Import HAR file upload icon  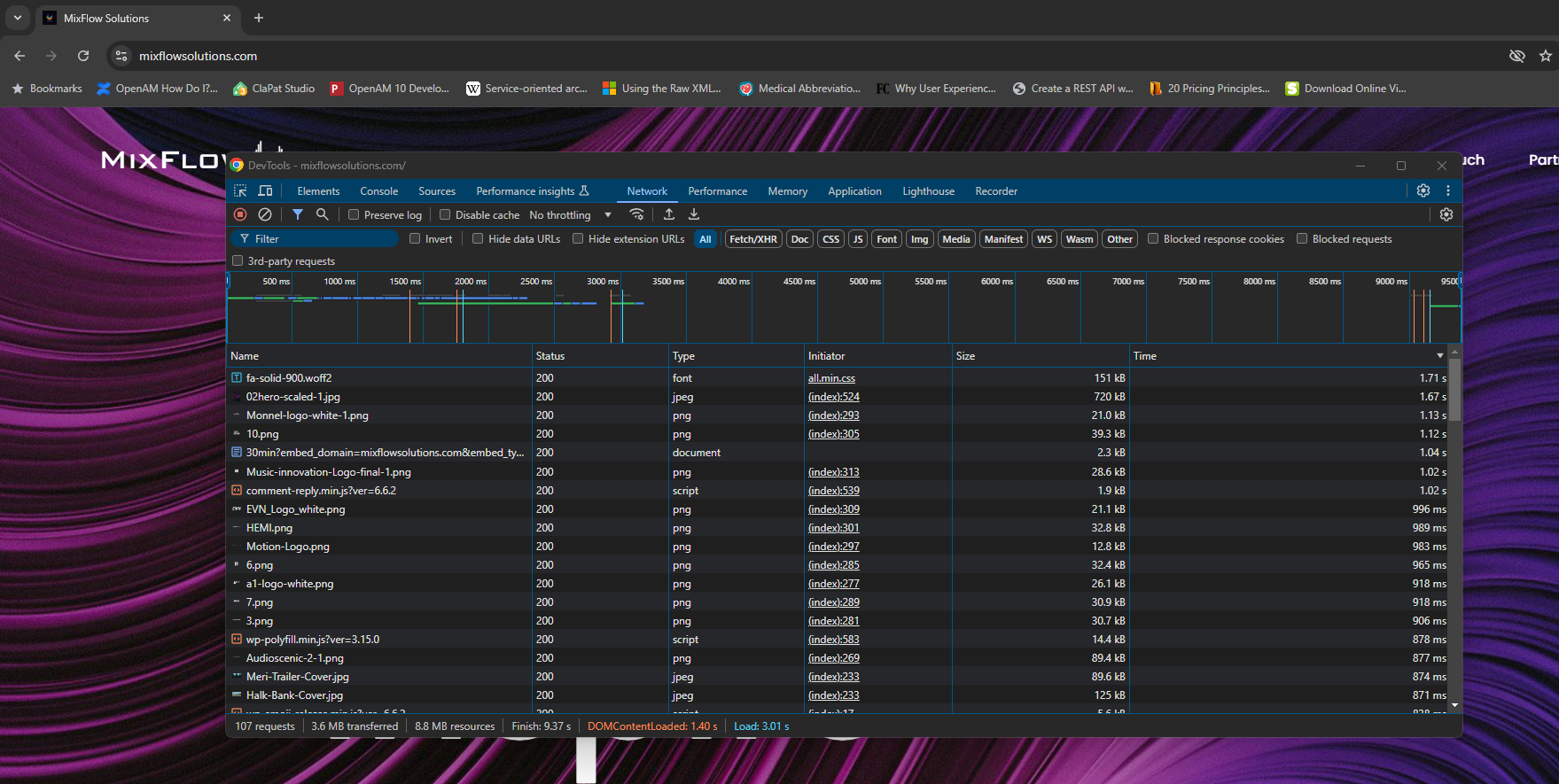pos(669,214)
